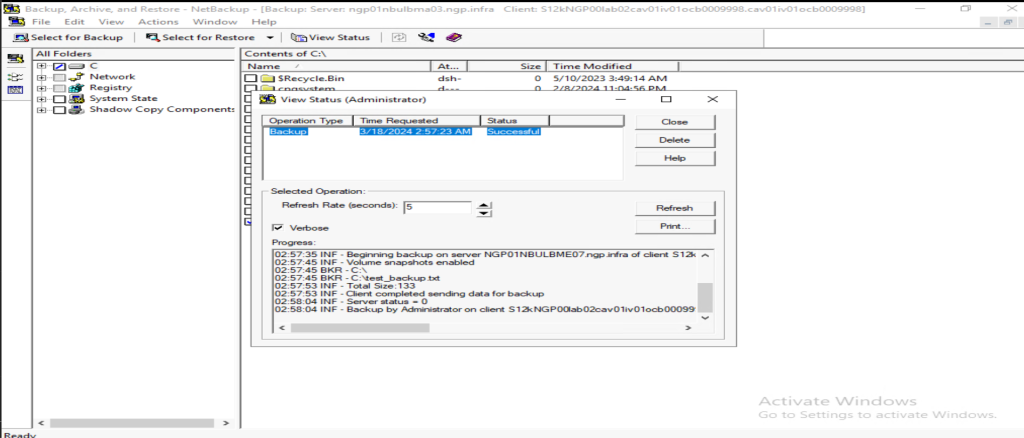Open the Edit menu
Viewport: 1024px width, 438px height.
[74, 22]
